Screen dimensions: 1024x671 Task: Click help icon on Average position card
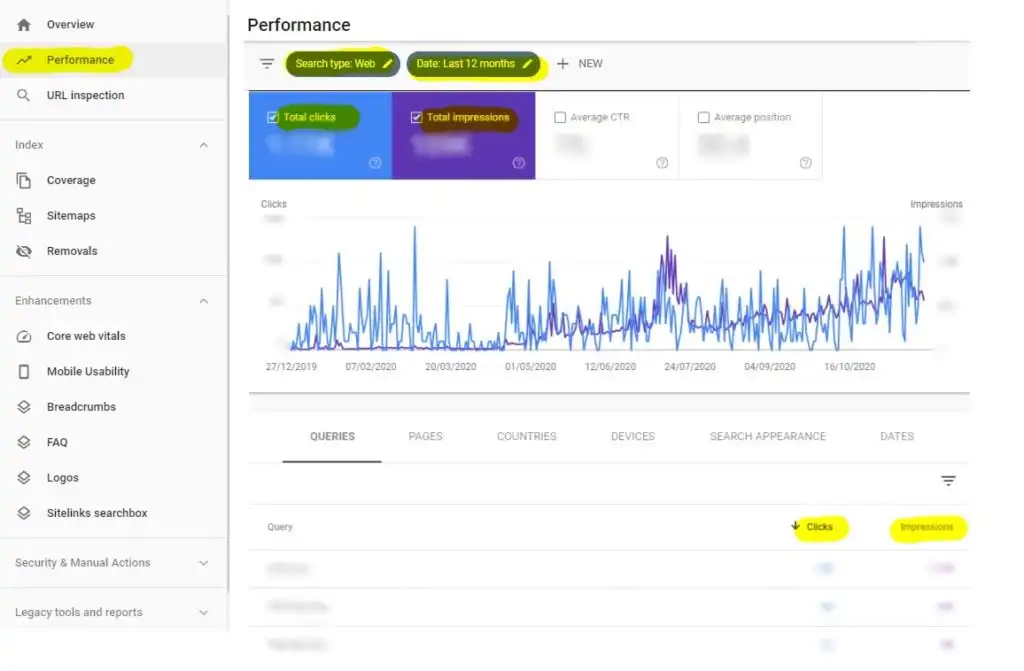tap(805, 163)
